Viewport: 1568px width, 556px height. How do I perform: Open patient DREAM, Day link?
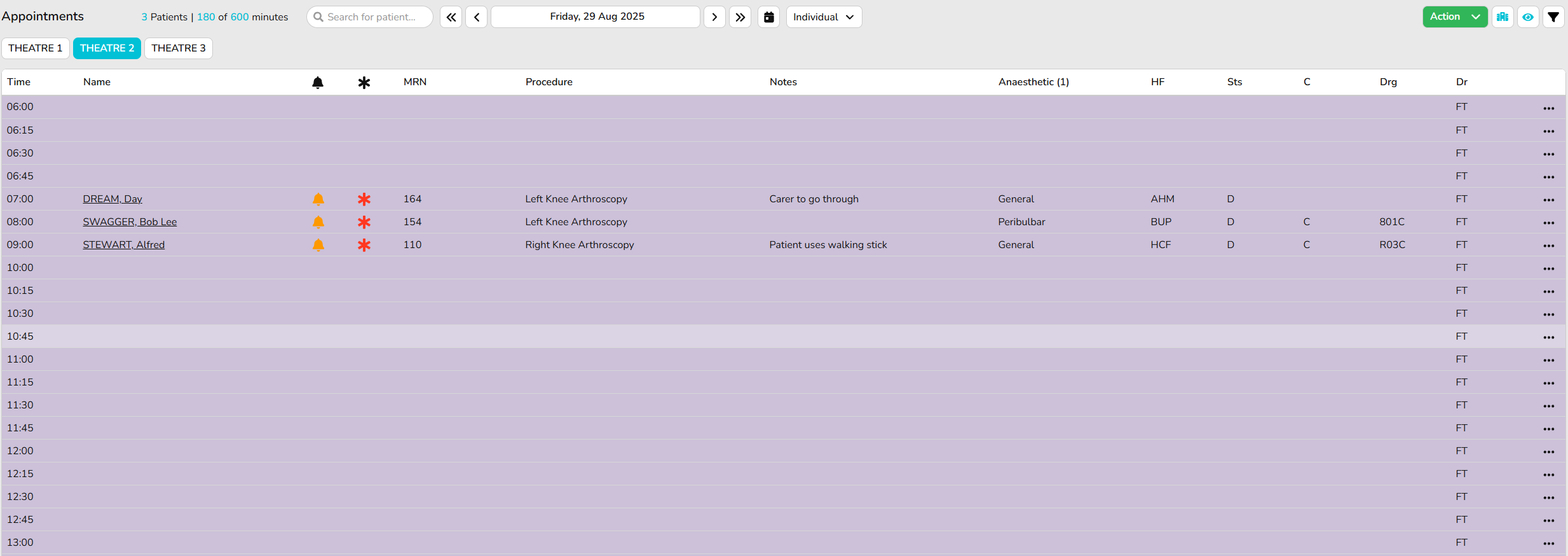pos(112,199)
